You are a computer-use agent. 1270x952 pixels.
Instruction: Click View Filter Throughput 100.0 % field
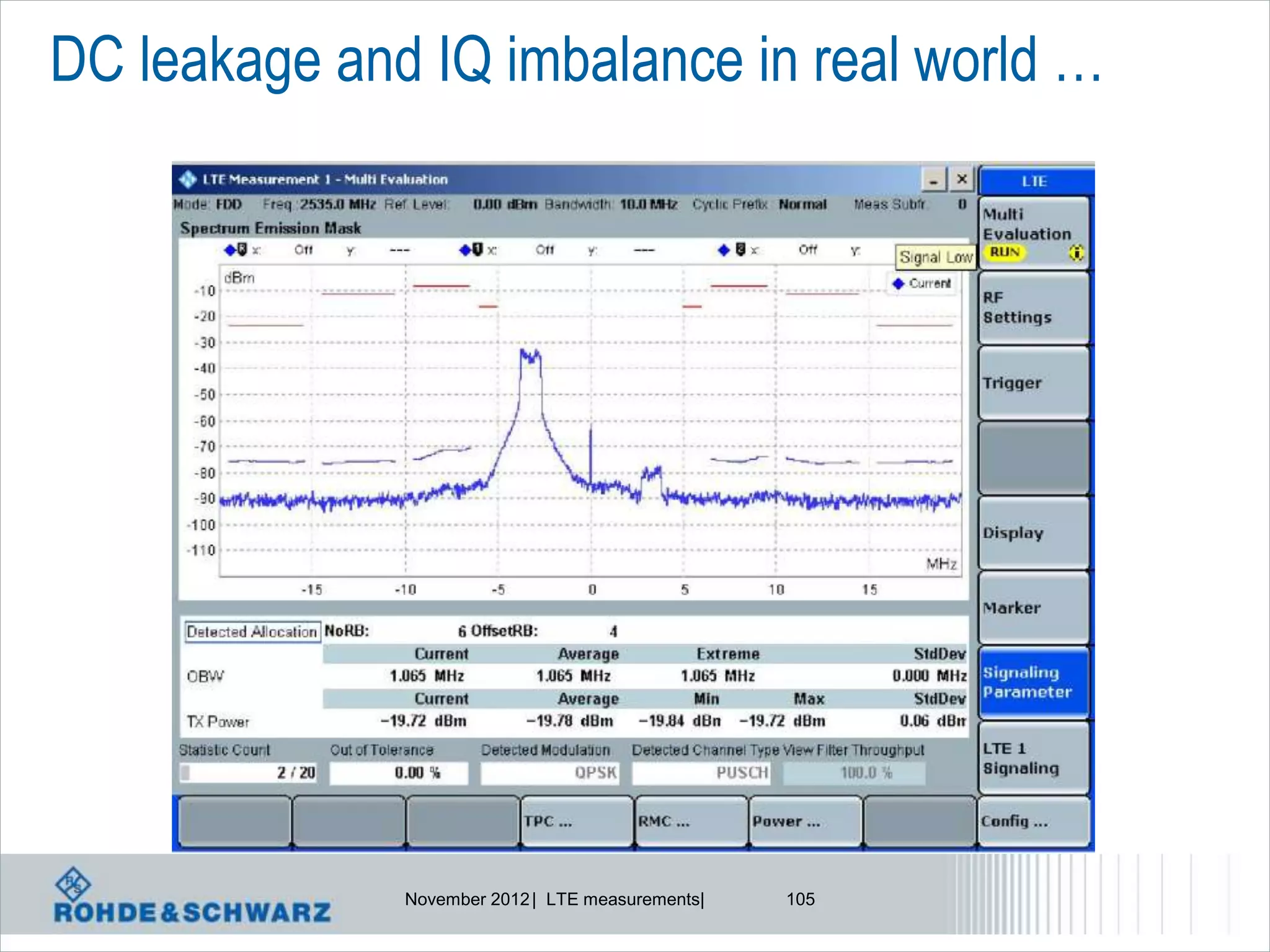(854, 773)
